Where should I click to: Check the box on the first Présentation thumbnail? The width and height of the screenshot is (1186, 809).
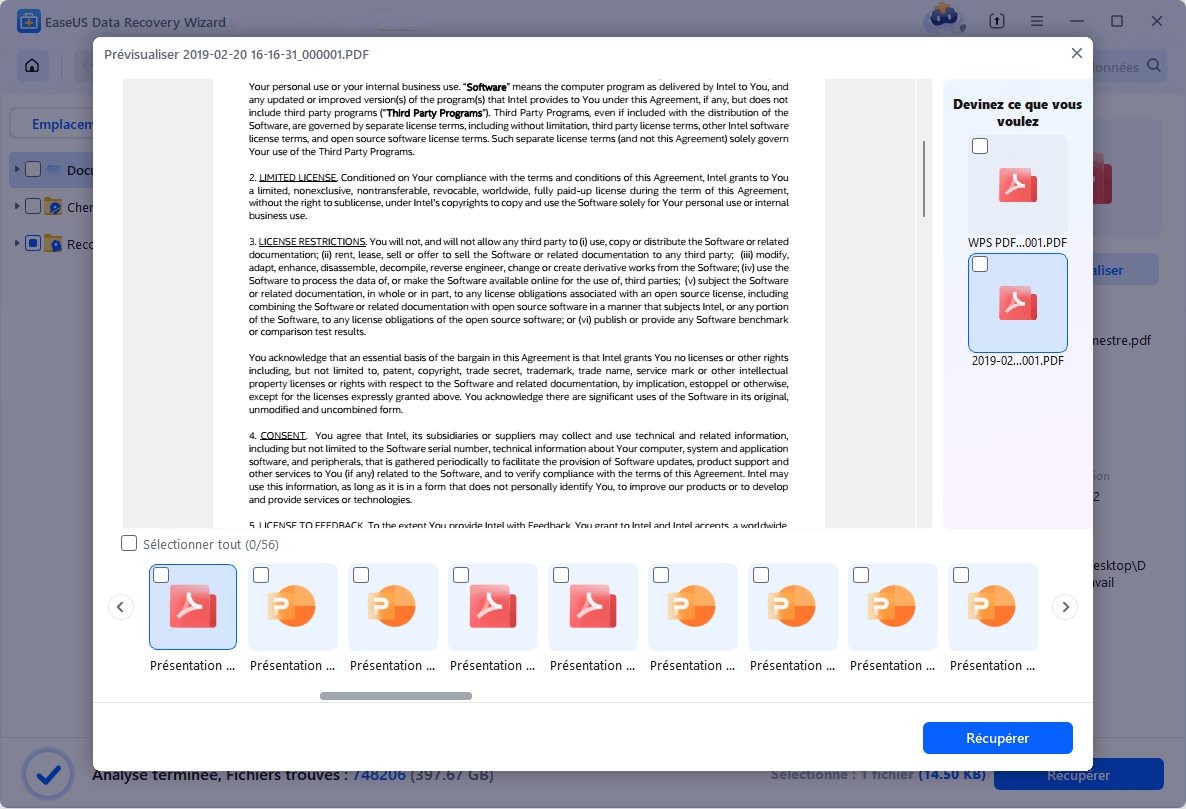(161, 573)
